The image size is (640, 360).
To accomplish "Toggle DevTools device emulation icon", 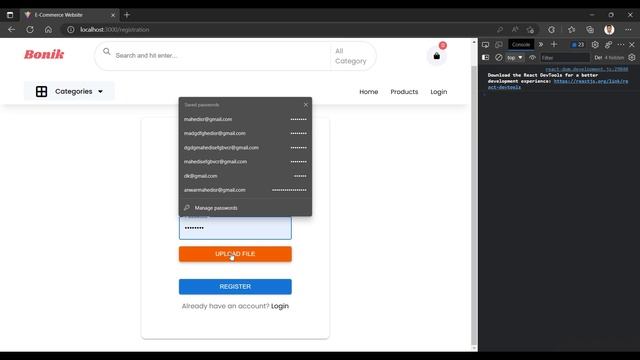I will point(499,44).
